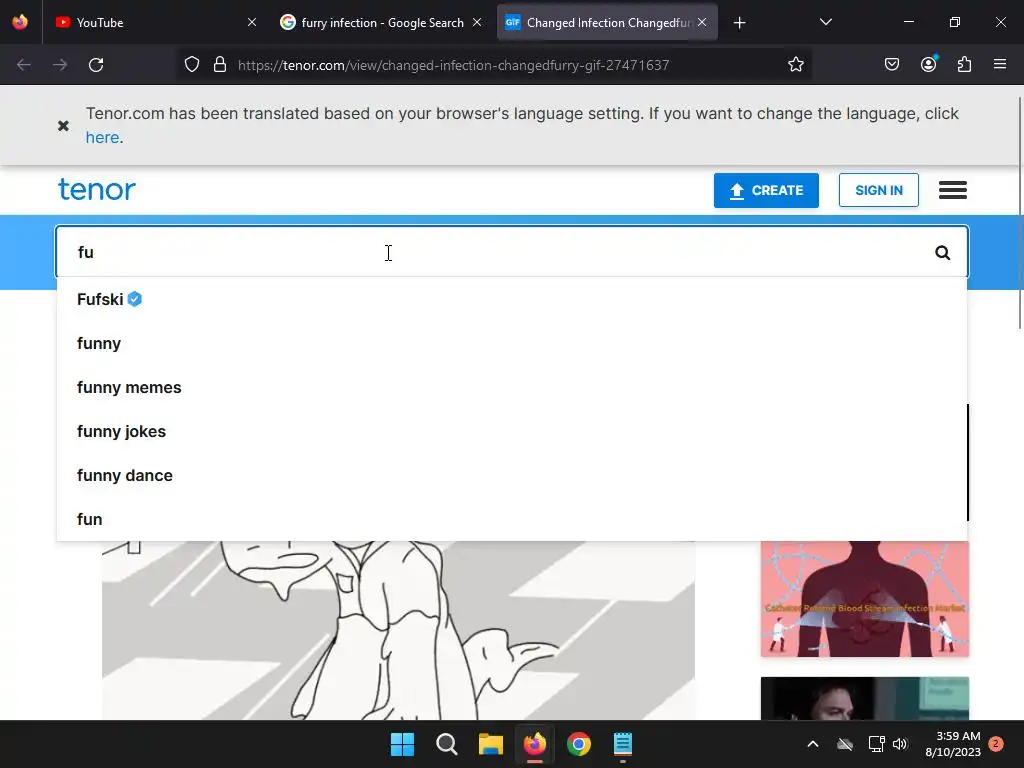Go back to previous page
Viewport: 1024px width, 768px height.
point(24,65)
